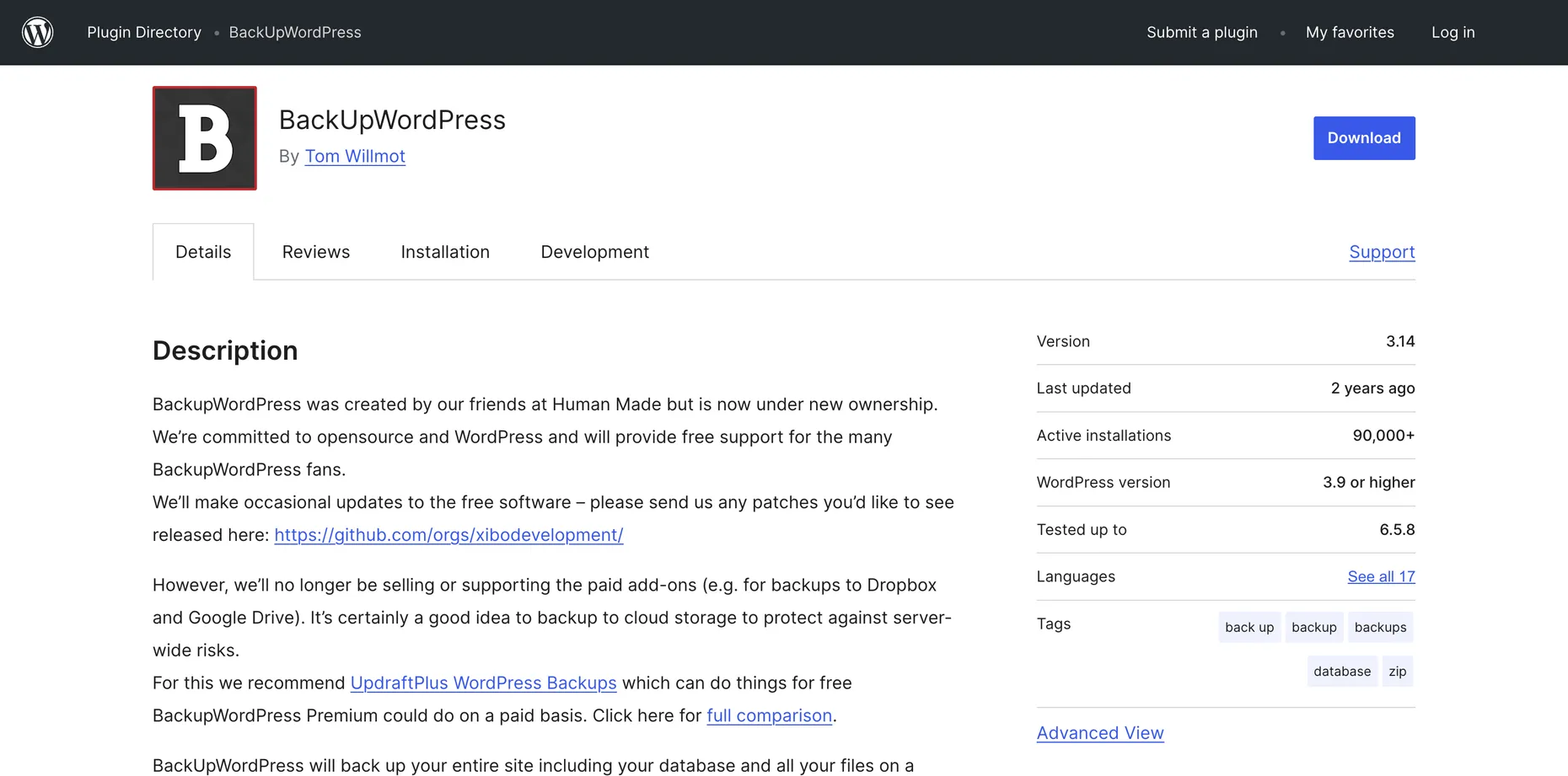
Task: Click BackUpWordPress breadcrumb in header
Action: 295,32
